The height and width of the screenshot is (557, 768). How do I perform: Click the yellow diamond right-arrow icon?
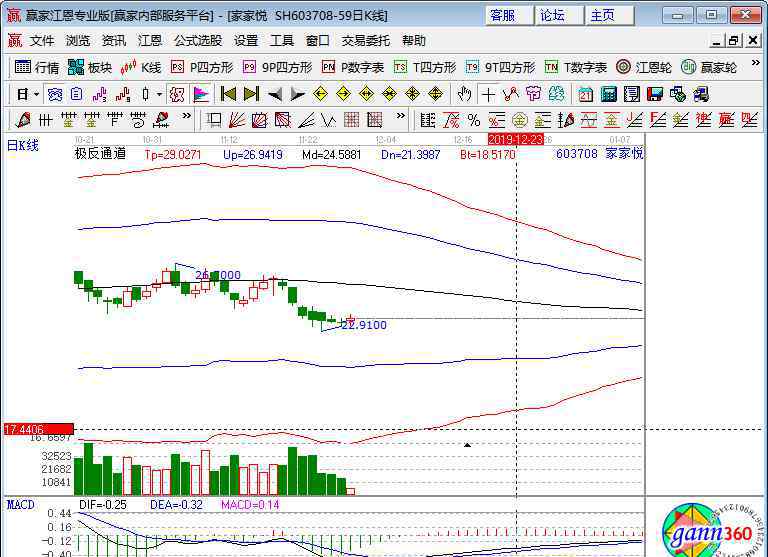(x=343, y=94)
